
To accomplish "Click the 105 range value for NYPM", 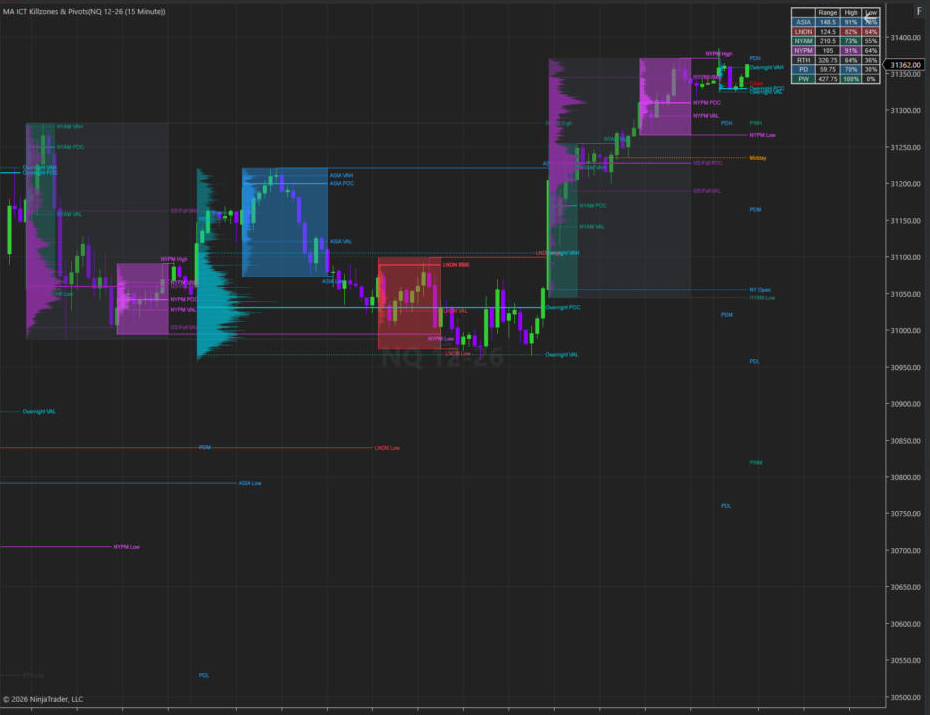I will tap(827, 50).
